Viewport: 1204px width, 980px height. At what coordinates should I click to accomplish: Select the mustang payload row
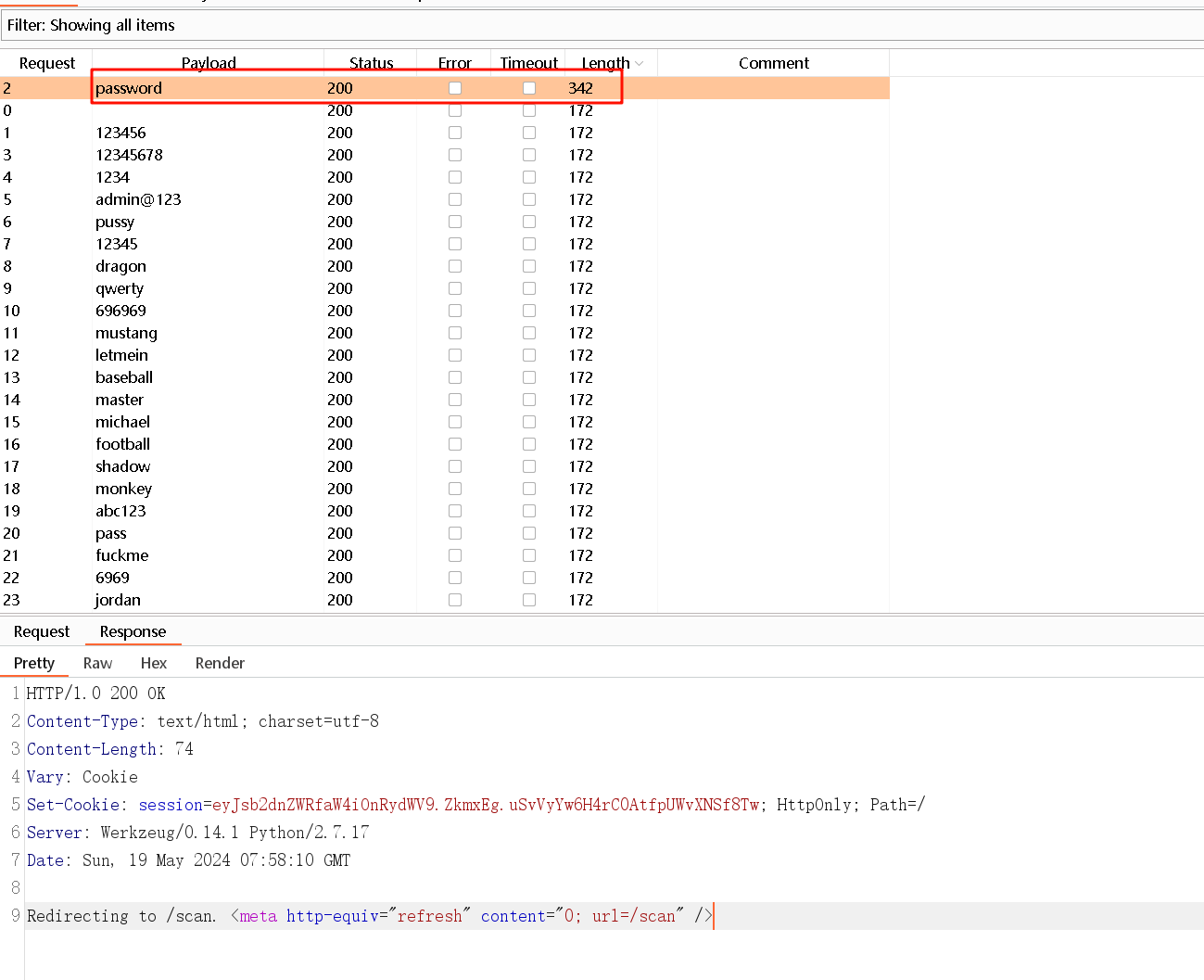445,333
